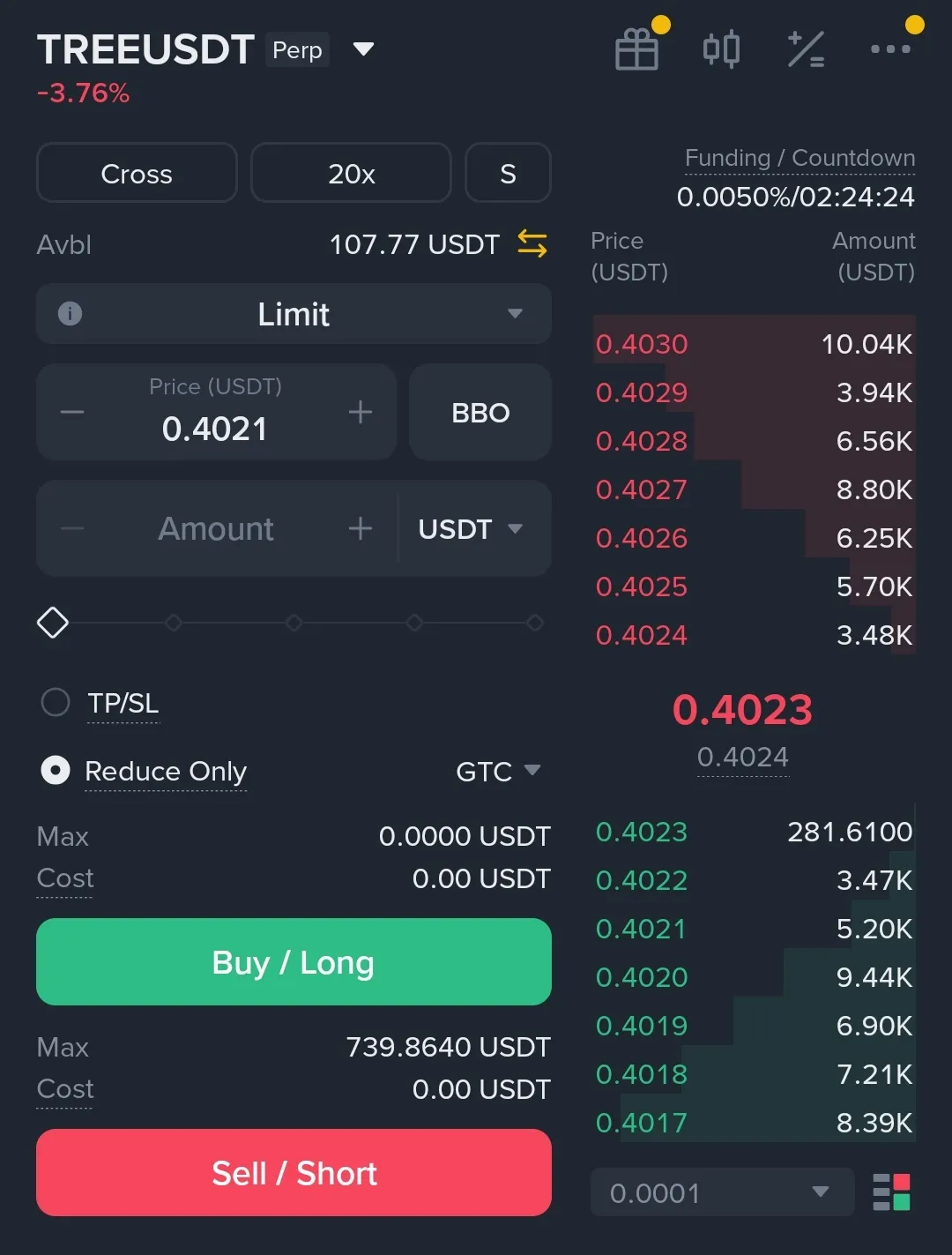Open the TREEUSDT pair selector arrow
952x1255 pixels.
363,49
